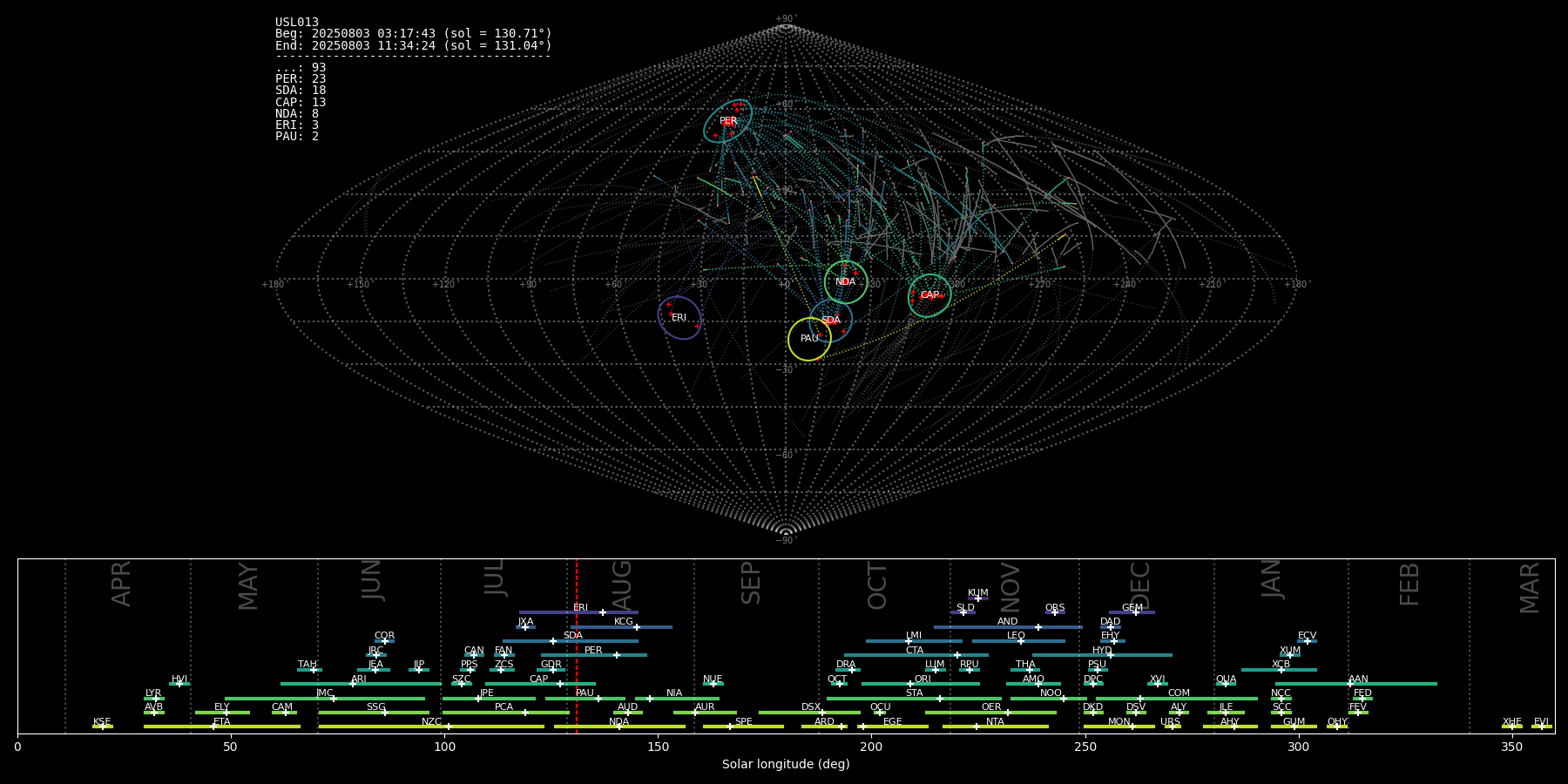Click the SDA shower bar in timeline
The image size is (1568, 784).
571,641
